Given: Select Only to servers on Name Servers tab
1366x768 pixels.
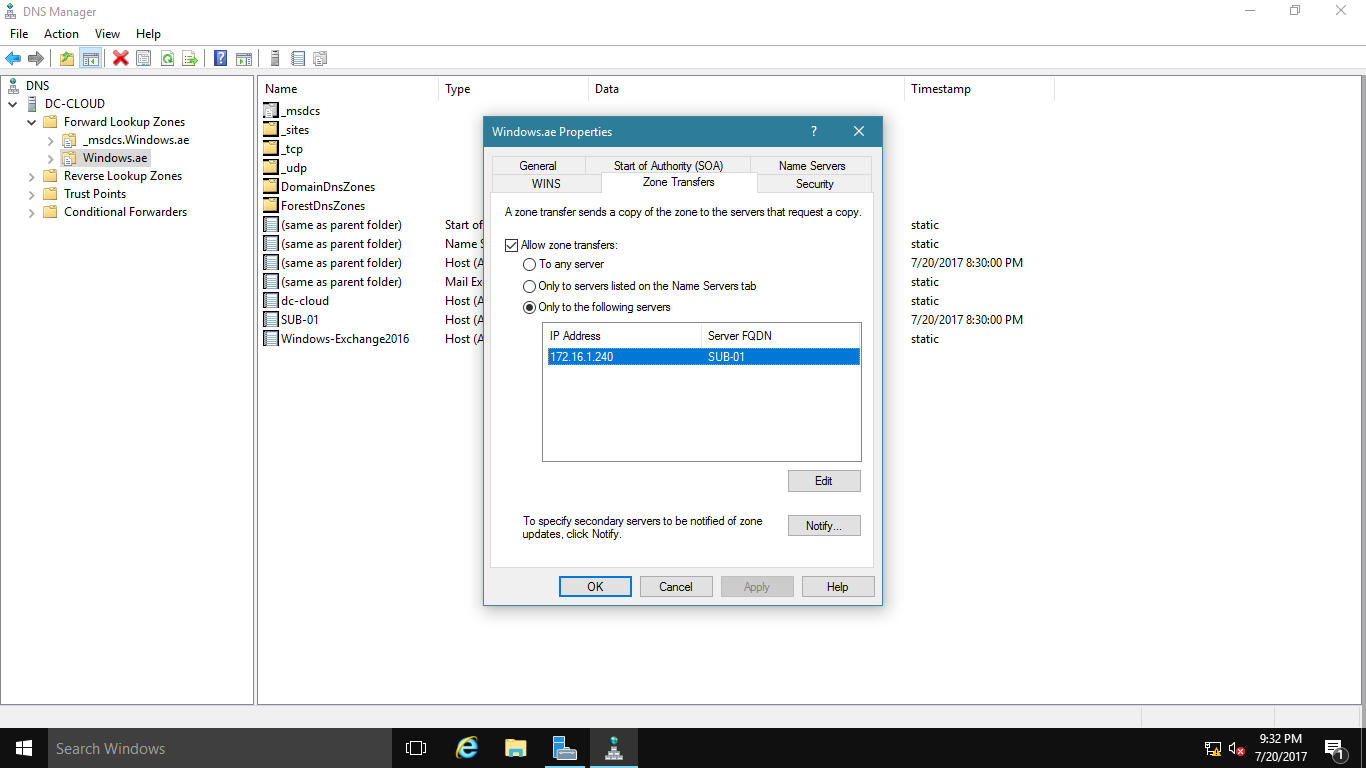Looking at the screenshot, I should [x=530, y=286].
